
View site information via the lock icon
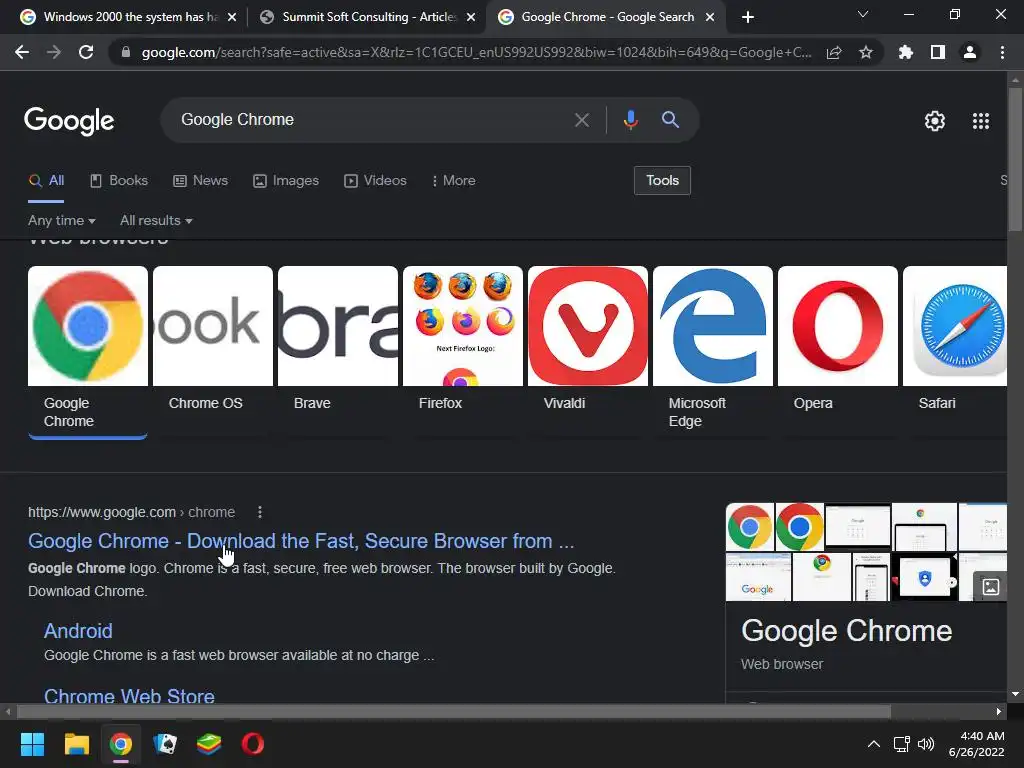click(126, 52)
